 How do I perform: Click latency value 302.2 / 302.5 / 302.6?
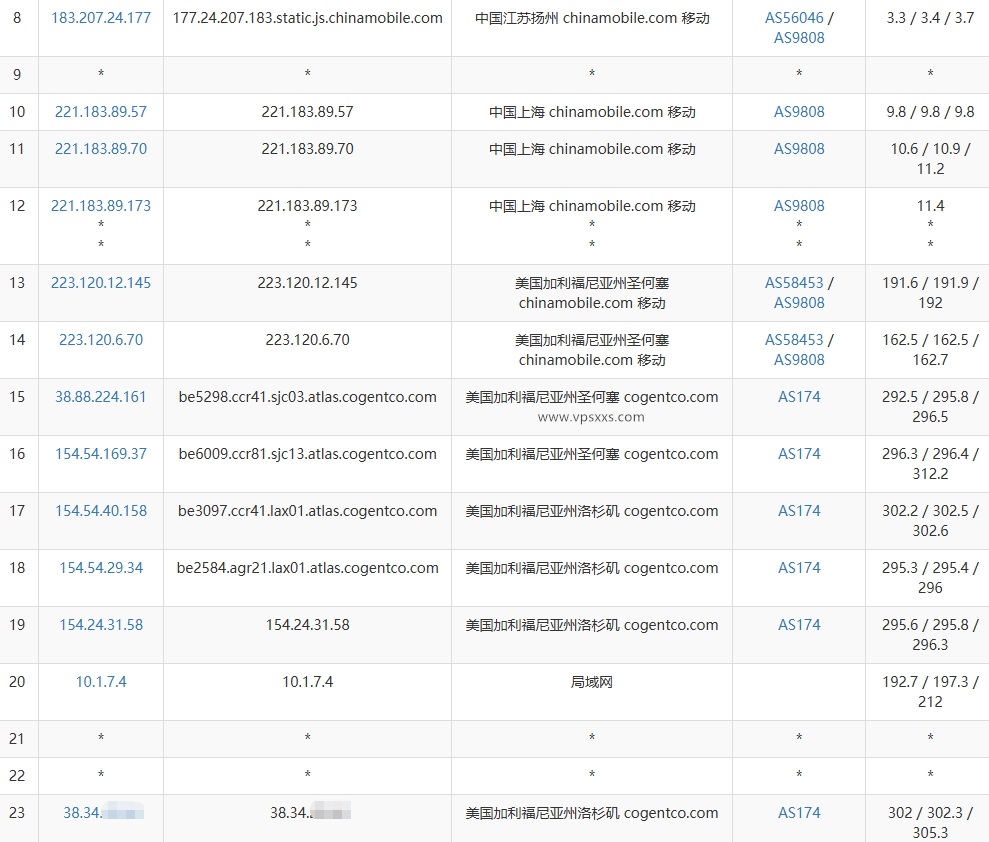930,521
